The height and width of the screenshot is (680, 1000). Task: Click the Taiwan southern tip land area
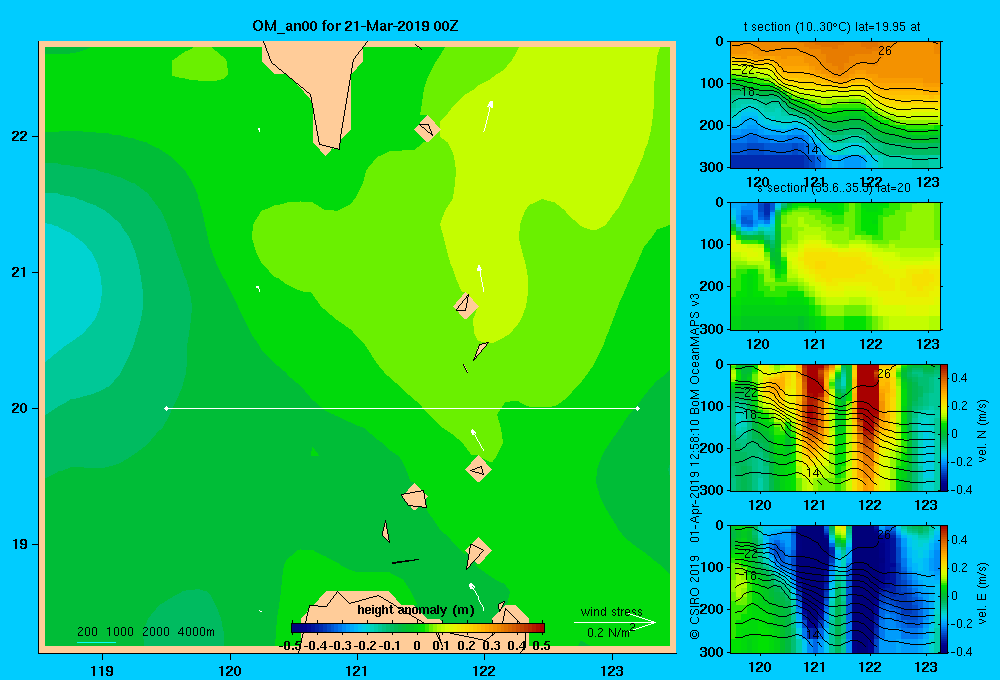(x=327, y=89)
